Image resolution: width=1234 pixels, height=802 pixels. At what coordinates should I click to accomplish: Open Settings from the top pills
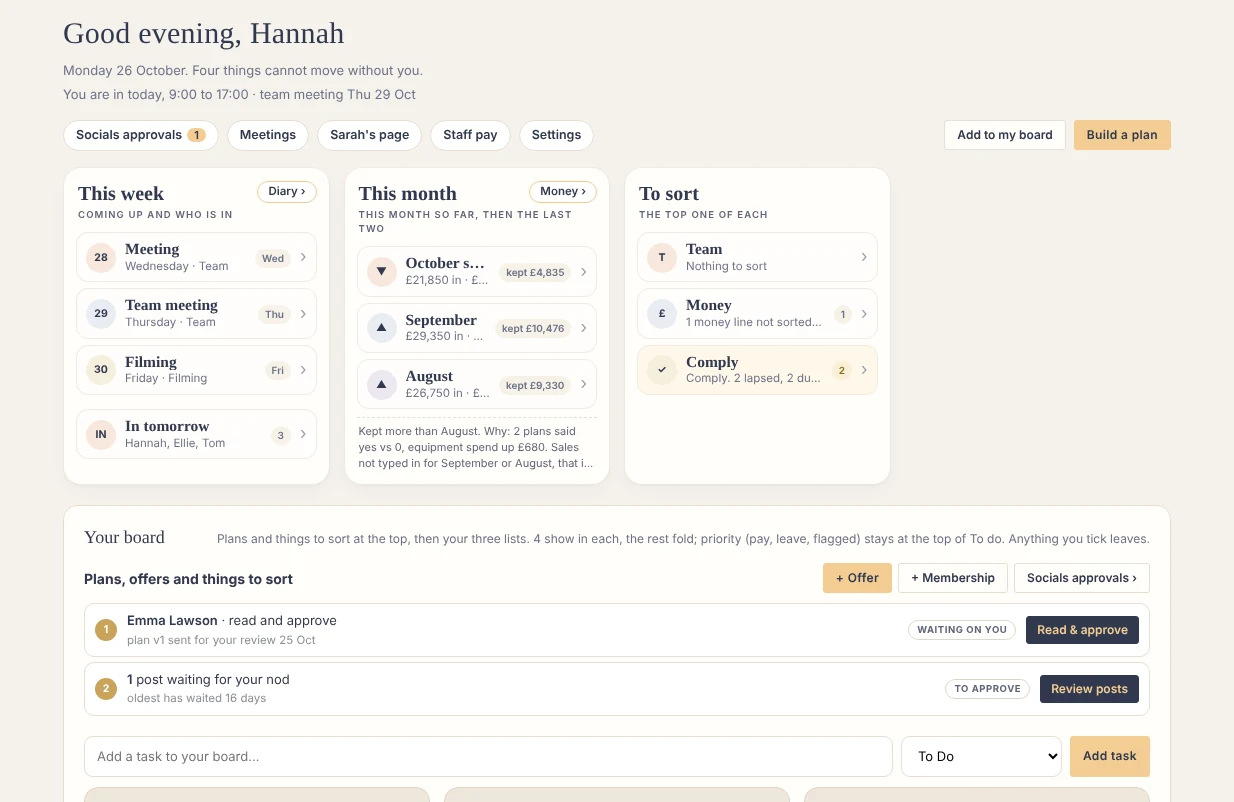(556, 135)
